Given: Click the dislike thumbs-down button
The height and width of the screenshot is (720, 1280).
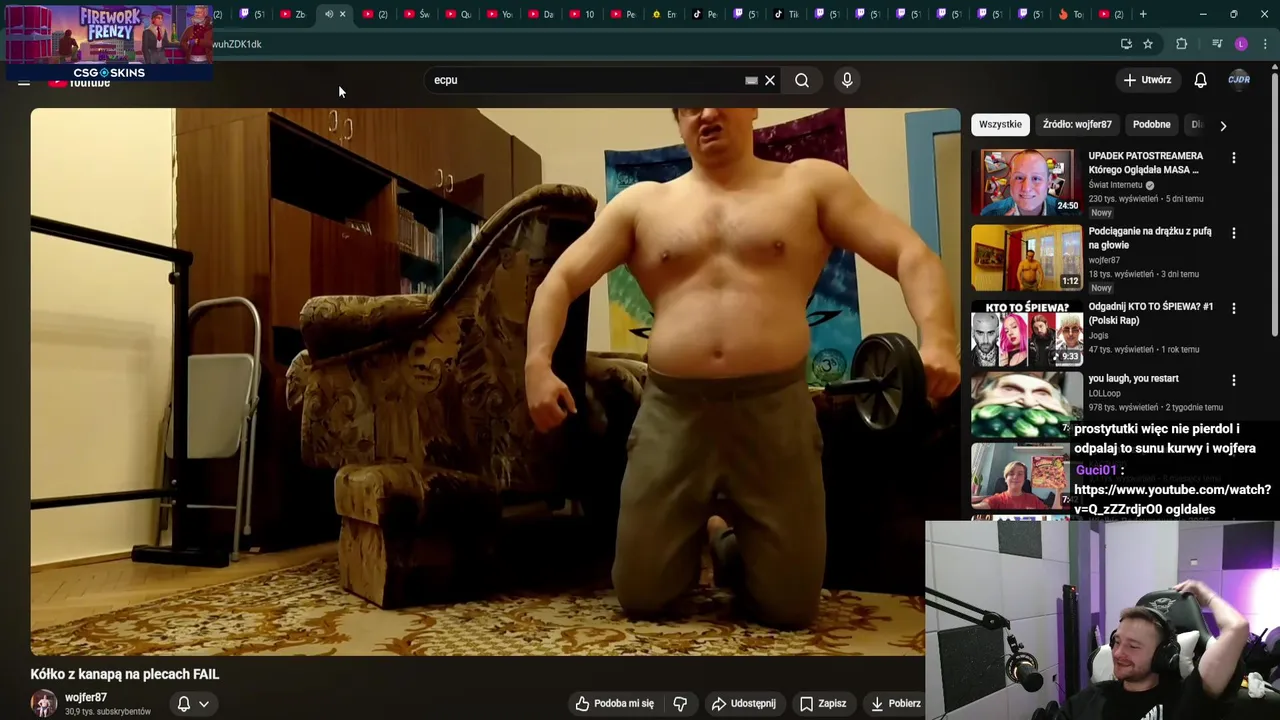Looking at the screenshot, I should [x=680, y=703].
